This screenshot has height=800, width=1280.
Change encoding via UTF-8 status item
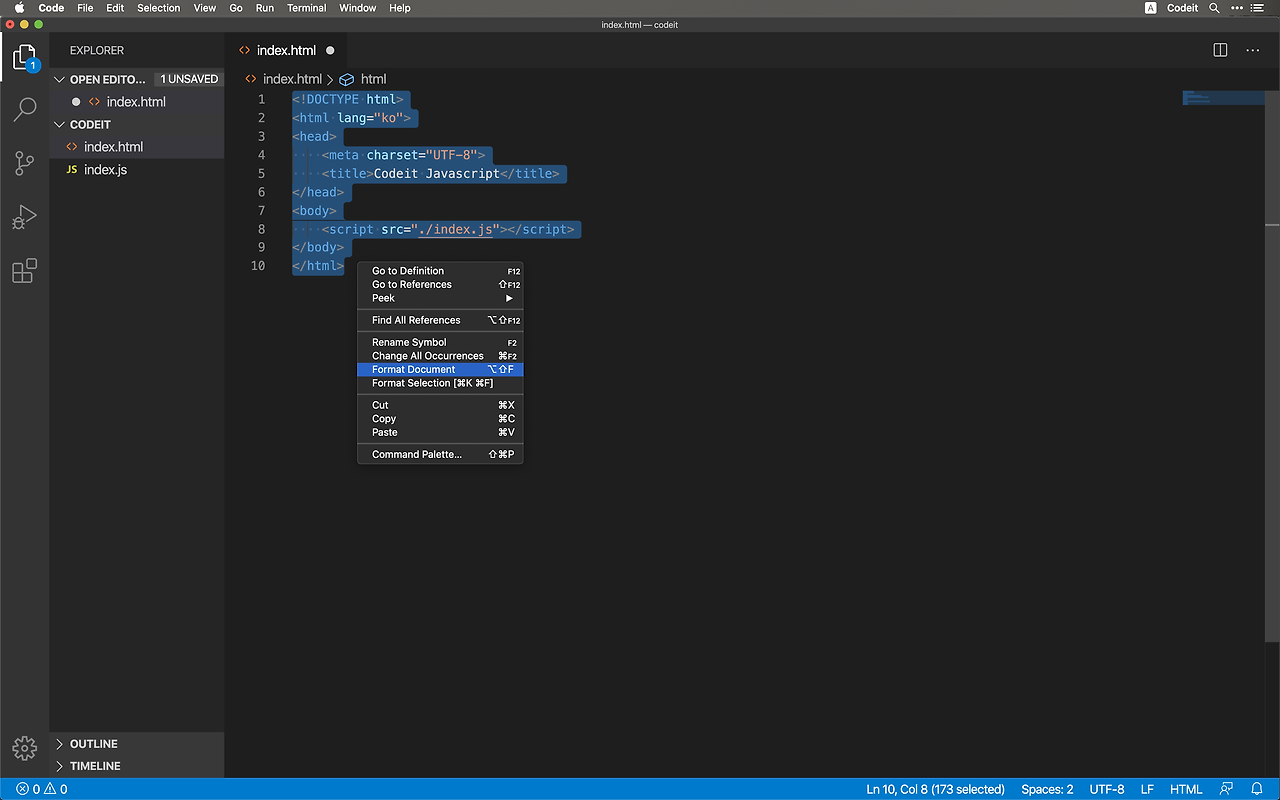(x=1107, y=789)
